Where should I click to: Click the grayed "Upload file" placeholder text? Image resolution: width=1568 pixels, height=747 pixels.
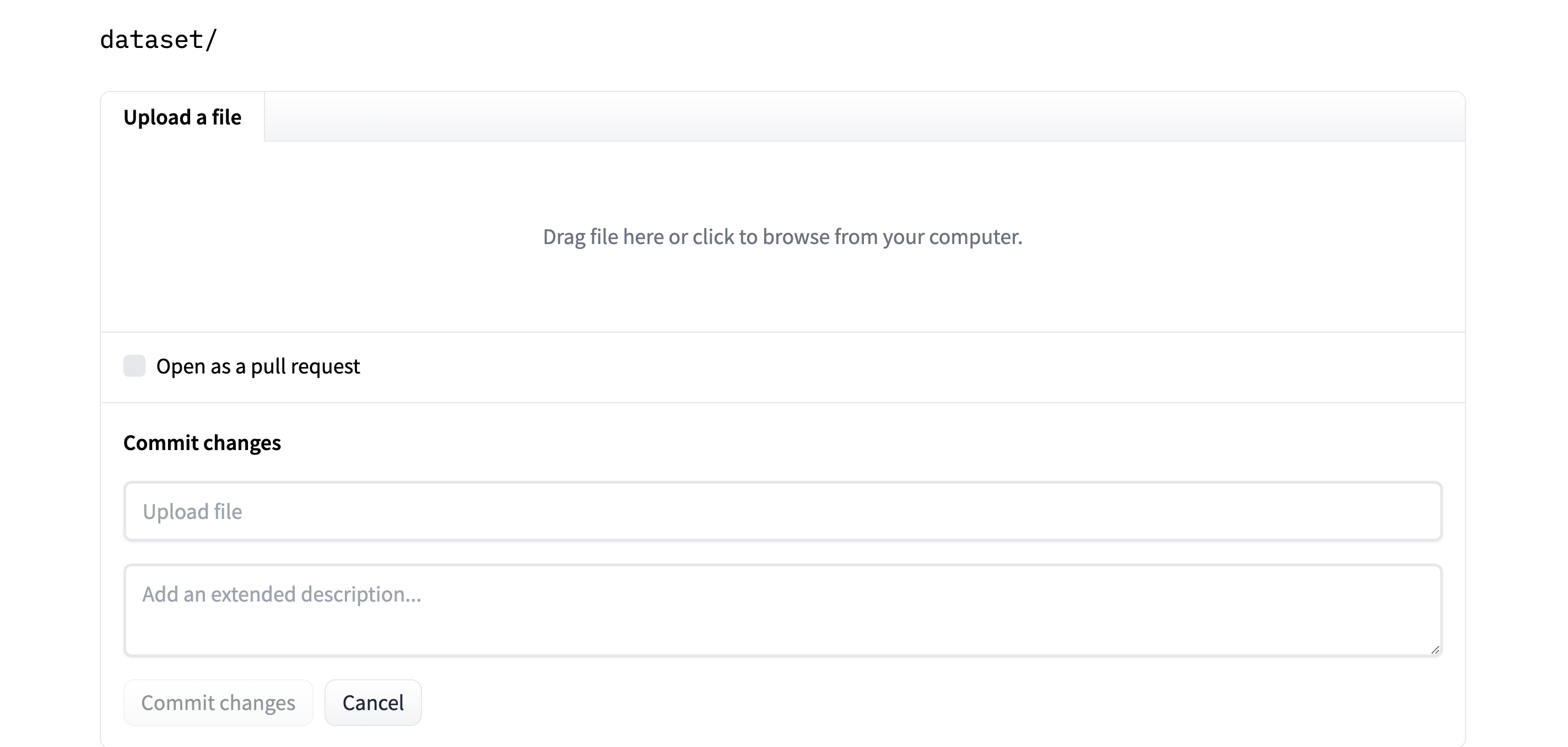point(192,511)
